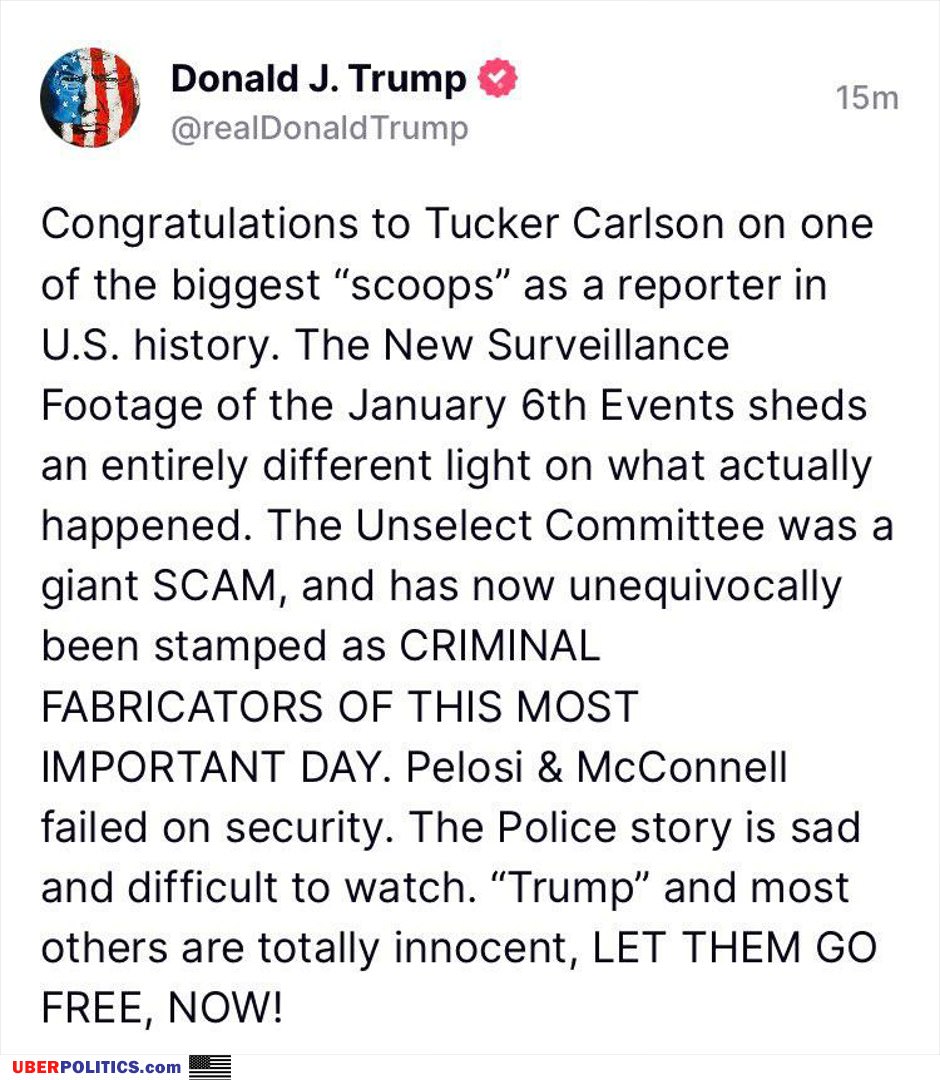The width and height of the screenshot is (940, 1080).
Task: Click the closing FREE, NOW! text
Action: (x=162, y=1009)
